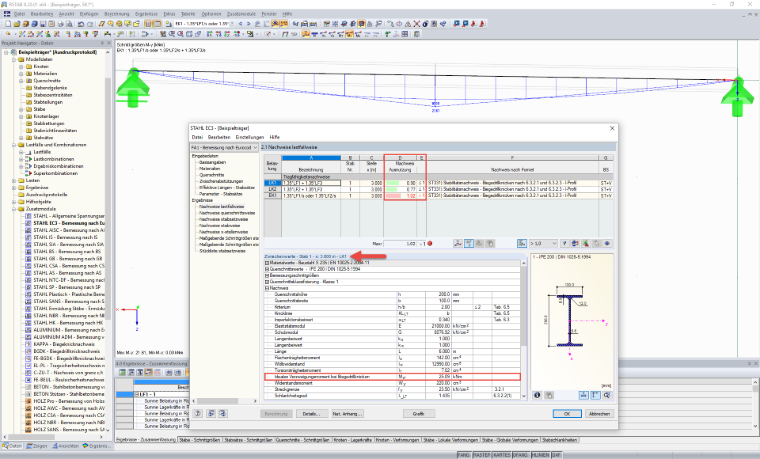
Task: Open Berechnung menu in main menu bar
Action: pyautogui.click(x=117, y=14)
